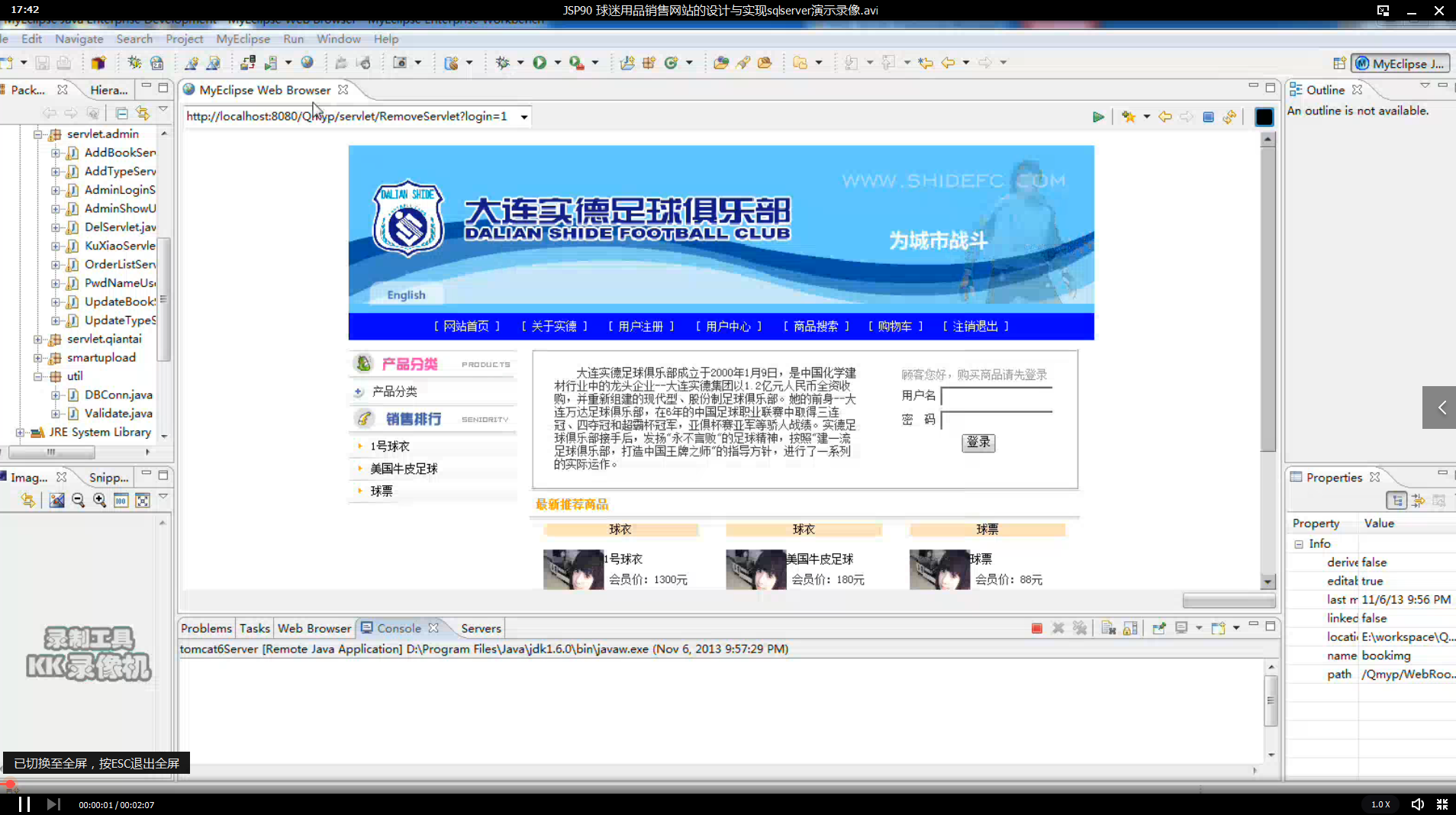Click the next video button
This screenshot has width=1456, height=815.
pos(53,804)
